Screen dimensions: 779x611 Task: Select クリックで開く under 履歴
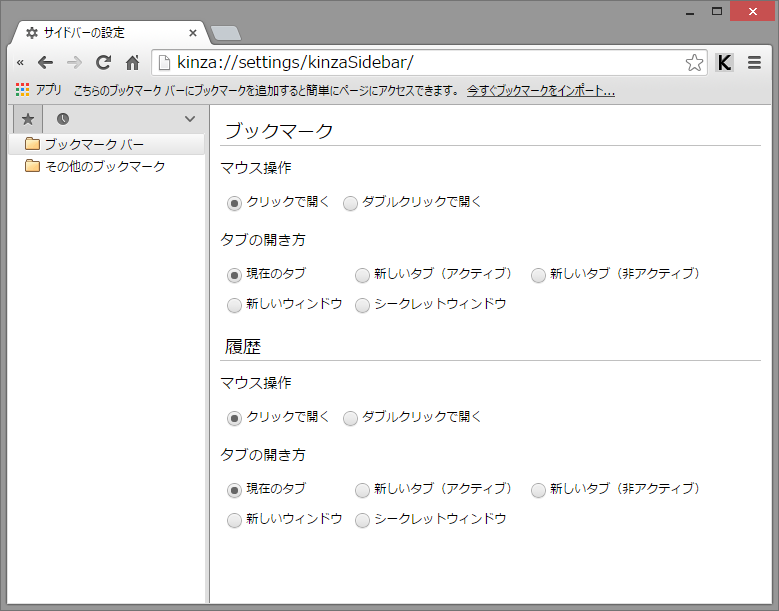tap(234, 418)
